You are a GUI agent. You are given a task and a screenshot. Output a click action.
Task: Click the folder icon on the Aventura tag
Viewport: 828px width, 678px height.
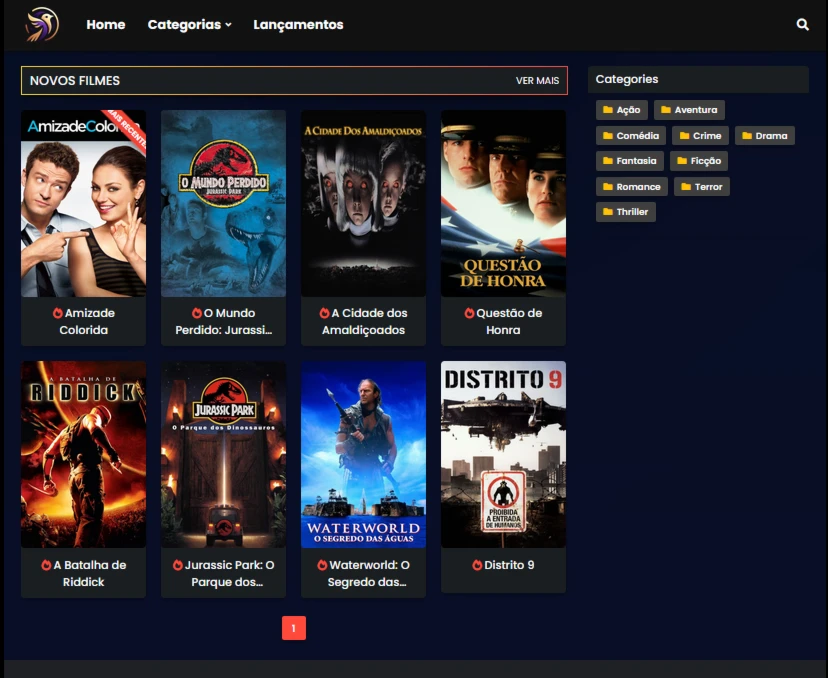pyautogui.click(x=666, y=110)
